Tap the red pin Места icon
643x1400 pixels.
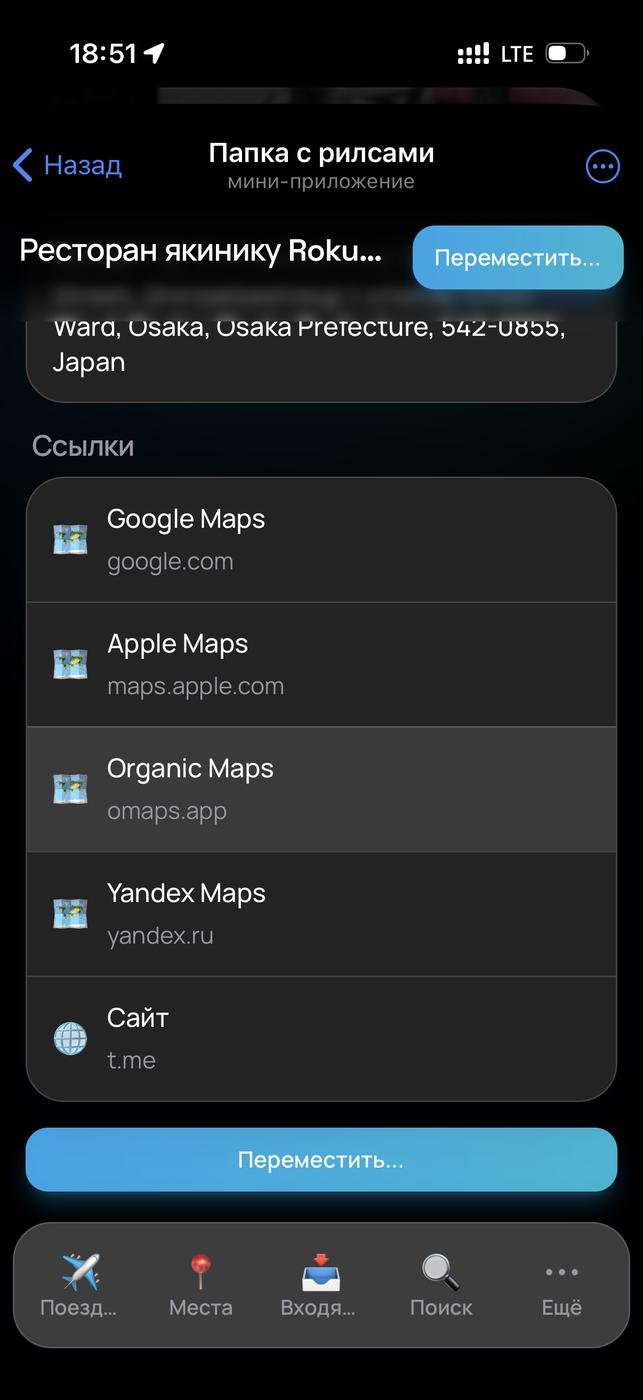[x=201, y=1272]
